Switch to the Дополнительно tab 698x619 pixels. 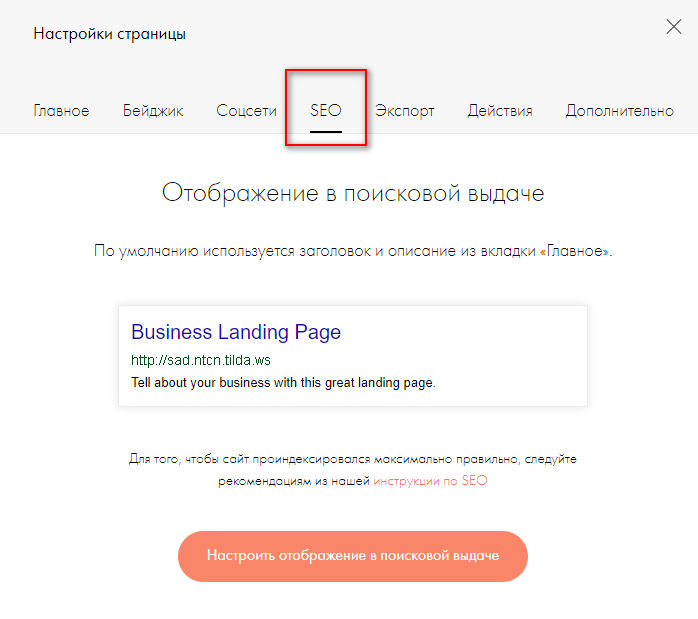(x=619, y=111)
